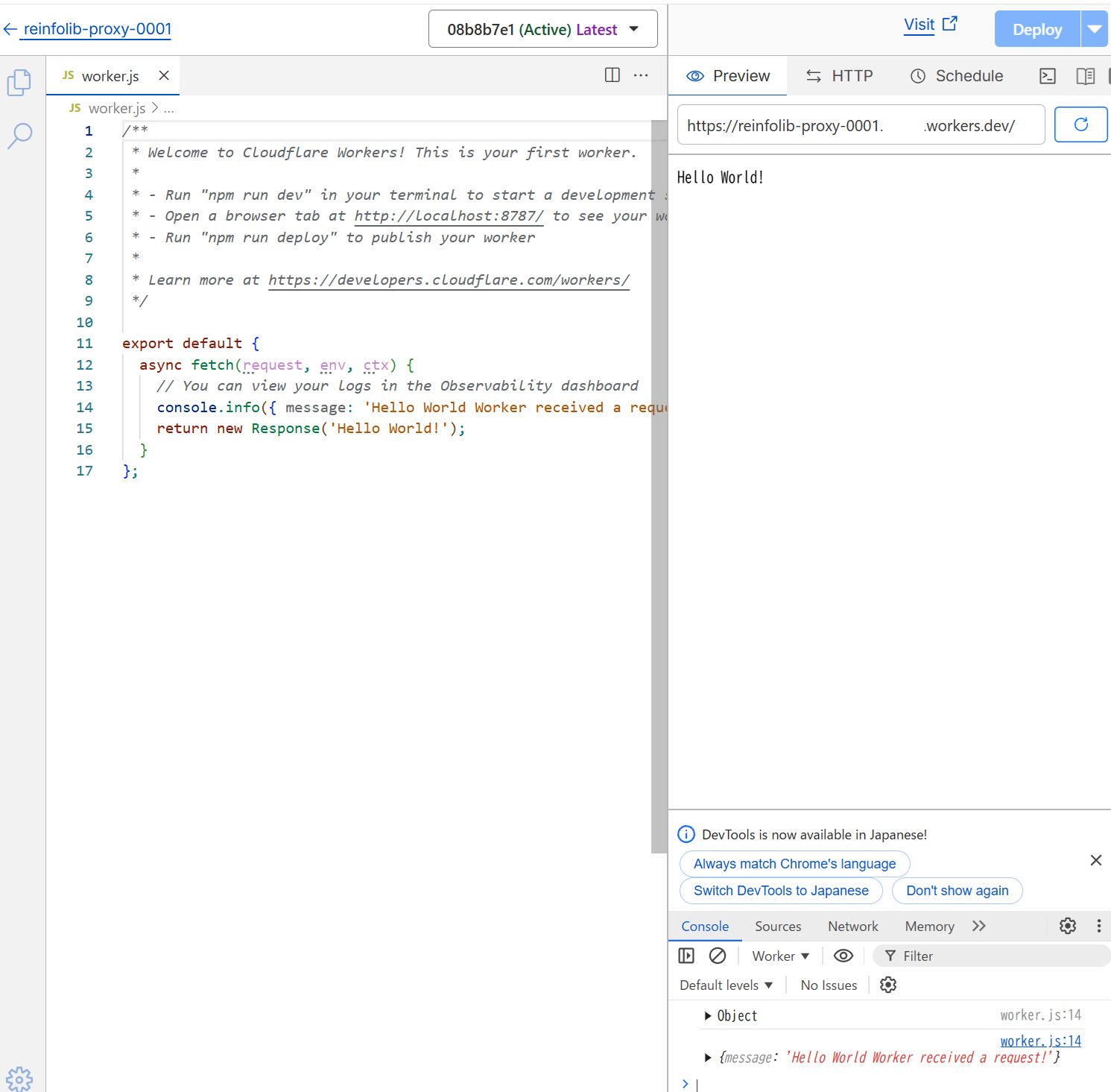
Task: Click the preview URL address field
Action: (x=861, y=125)
